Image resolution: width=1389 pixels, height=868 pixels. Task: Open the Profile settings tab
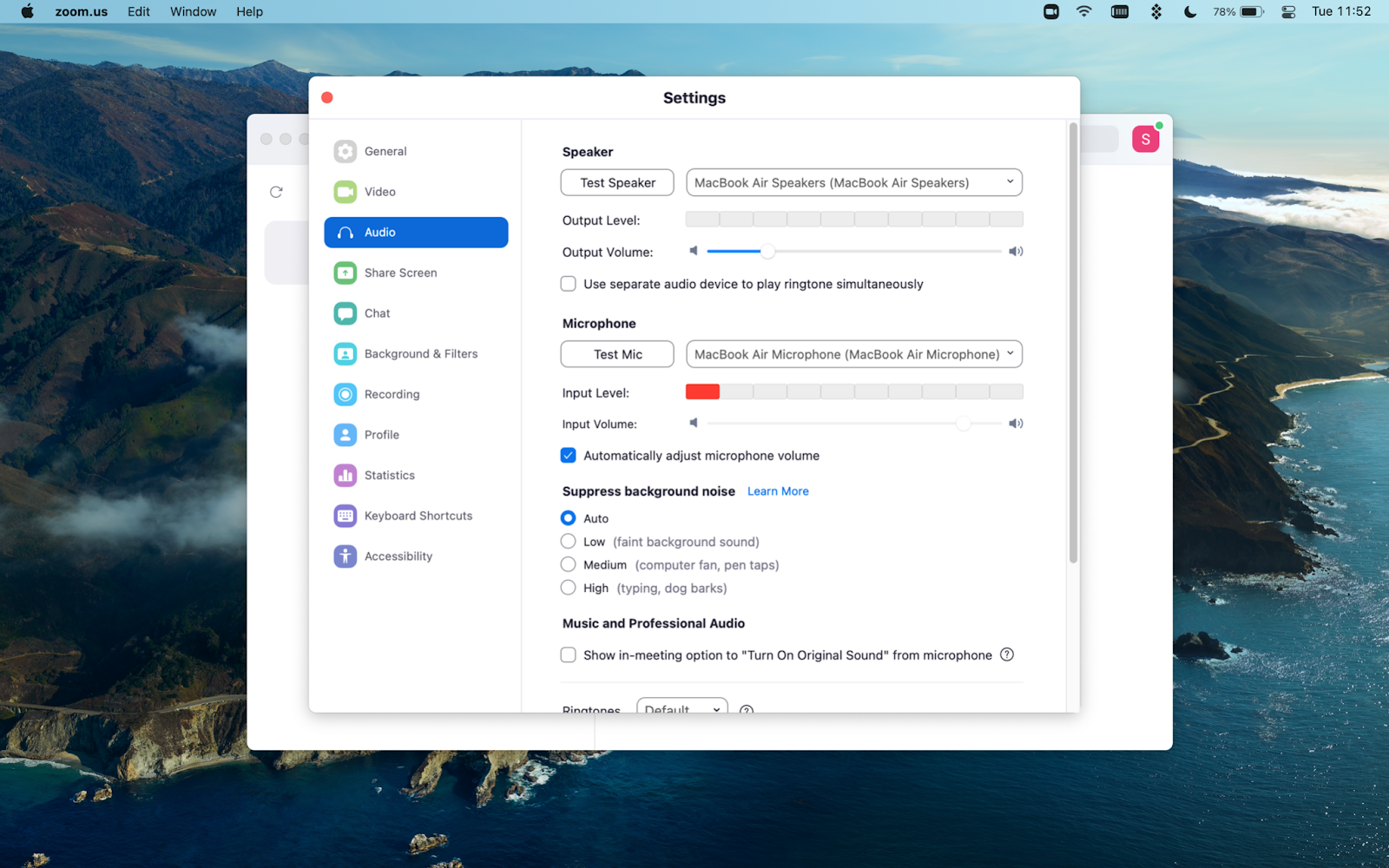(416, 435)
